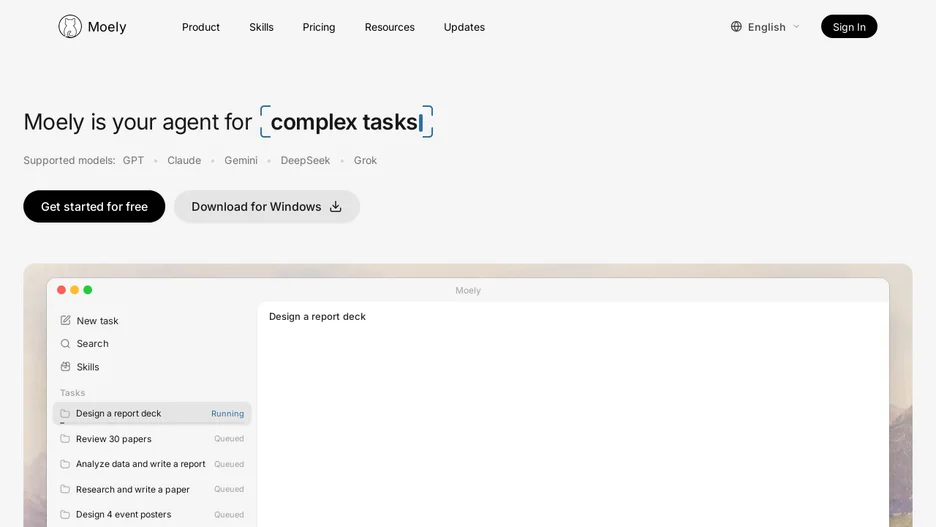Click the Search magnifier icon in sidebar
Screen dimensions: 936x527
click(x=65, y=344)
